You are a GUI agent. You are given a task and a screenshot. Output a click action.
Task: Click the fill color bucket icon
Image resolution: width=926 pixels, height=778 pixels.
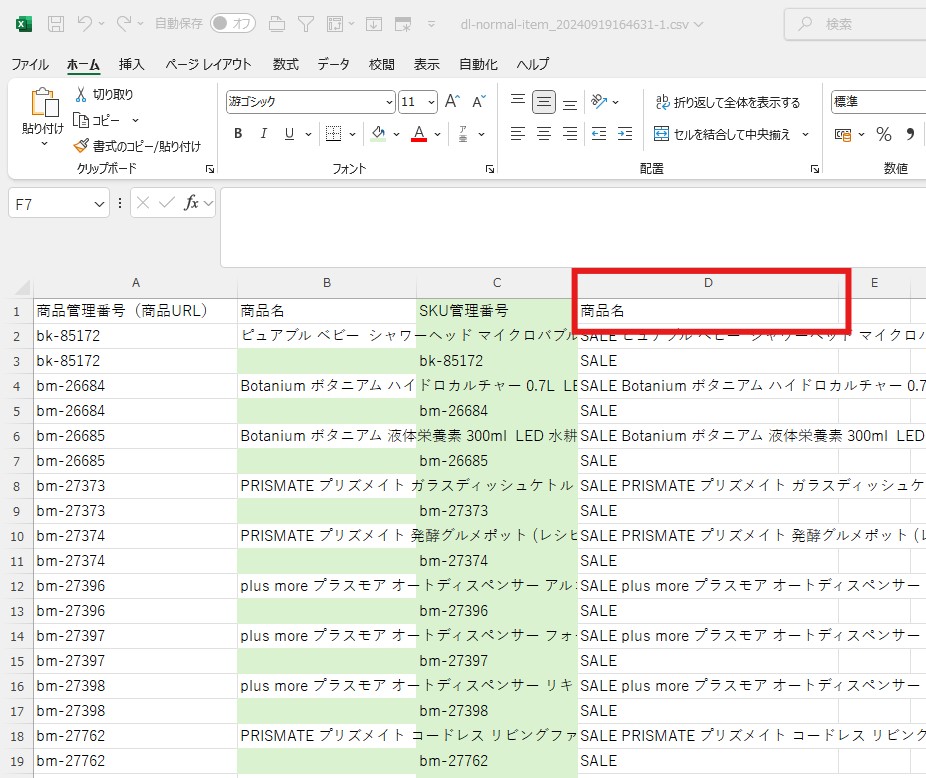[378, 134]
